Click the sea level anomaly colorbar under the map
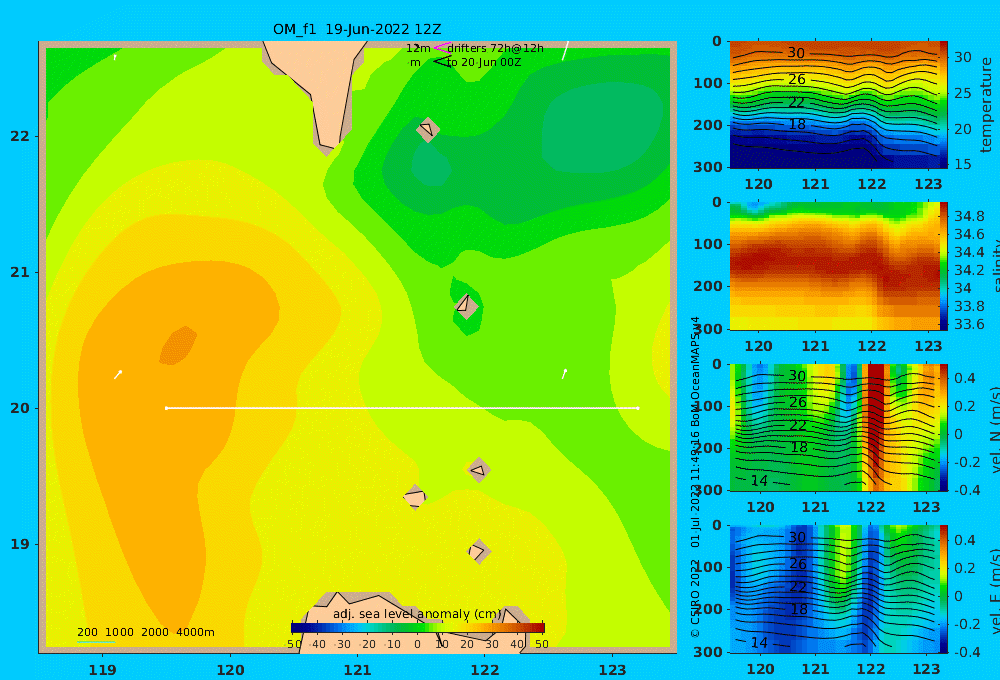The width and height of the screenshot is (1000, 680). 418,627
